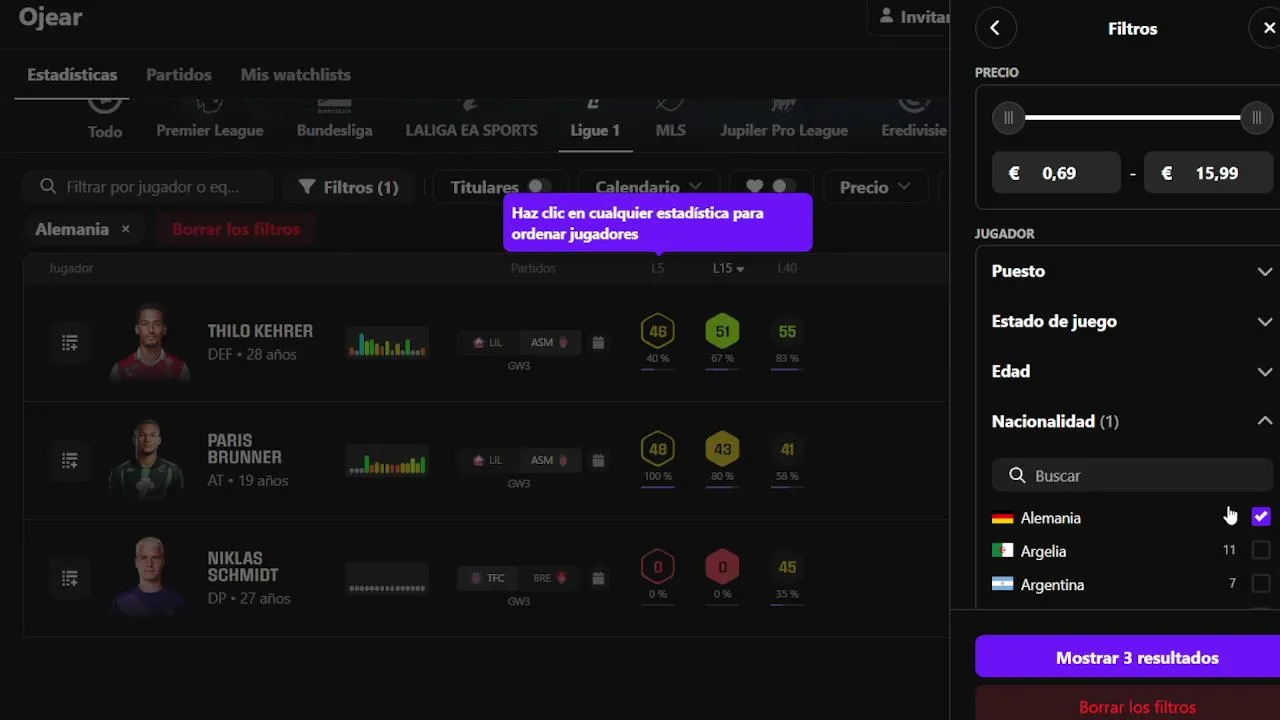
Task: Sort by the L5 column
Action: (x=657, y=268)
